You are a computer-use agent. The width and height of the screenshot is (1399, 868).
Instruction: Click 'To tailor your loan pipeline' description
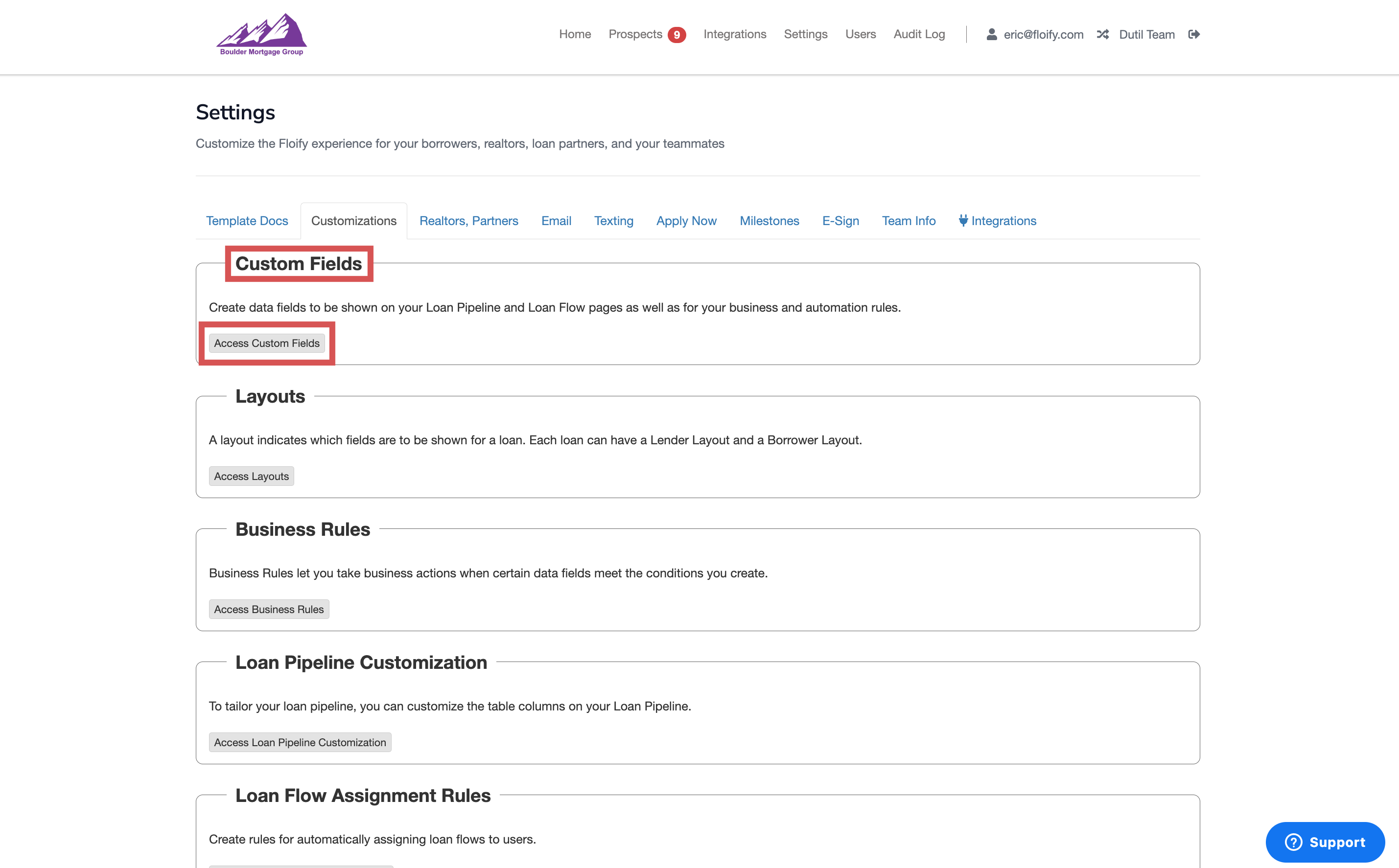[x=450, y=706]
